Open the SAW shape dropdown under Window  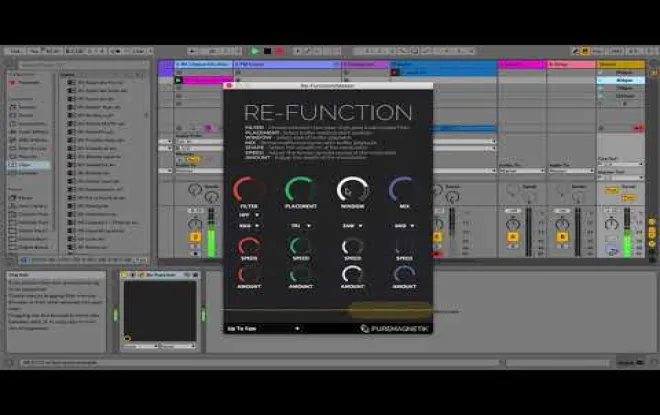[352, 226]
